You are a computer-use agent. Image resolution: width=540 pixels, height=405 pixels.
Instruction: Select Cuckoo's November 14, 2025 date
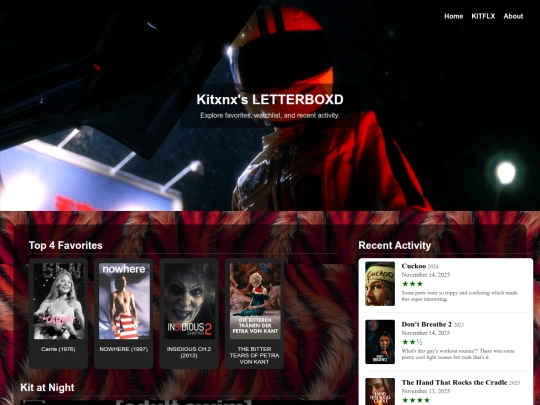(x=426, y=275)
